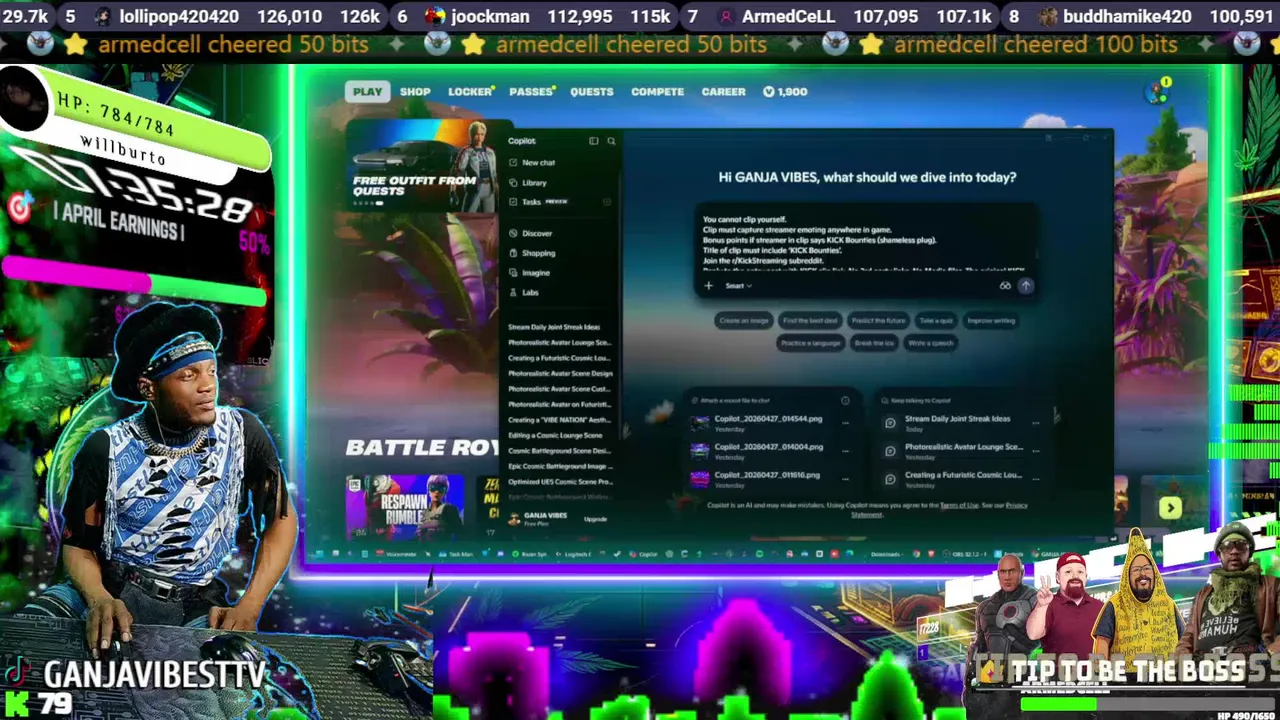Screen dimensions: 1280x720
Task: Click the Upgrade button in Copilot sidebar
Action: click(x=595, y=519)
